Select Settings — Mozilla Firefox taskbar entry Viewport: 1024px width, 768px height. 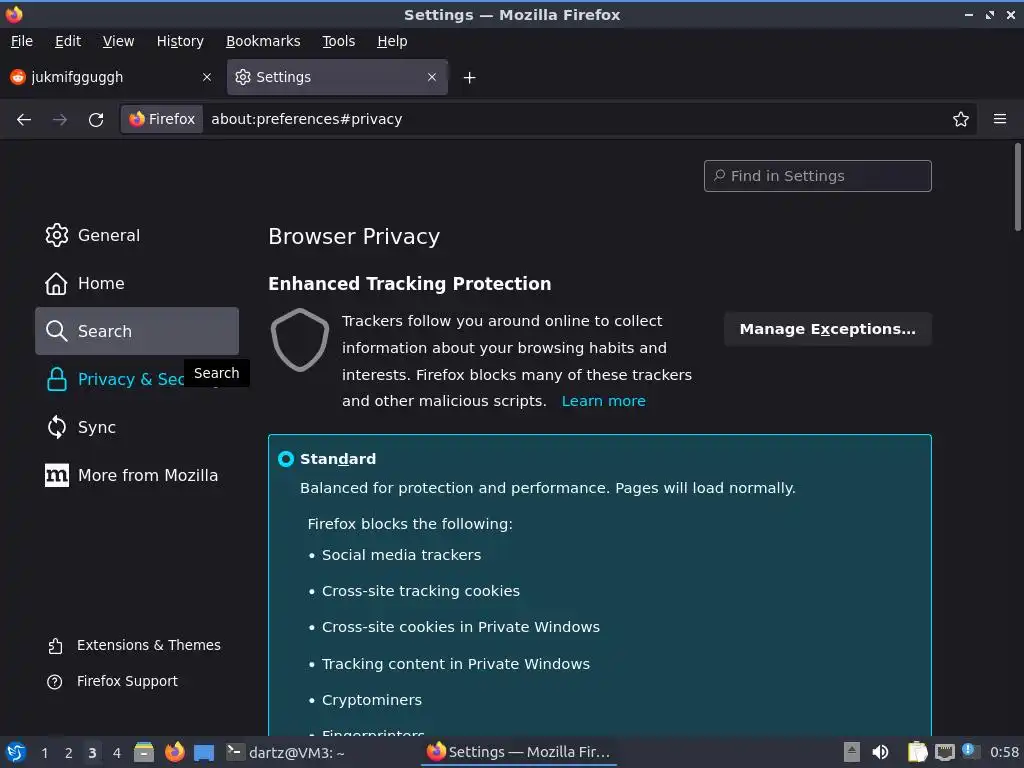coord(519,752)
